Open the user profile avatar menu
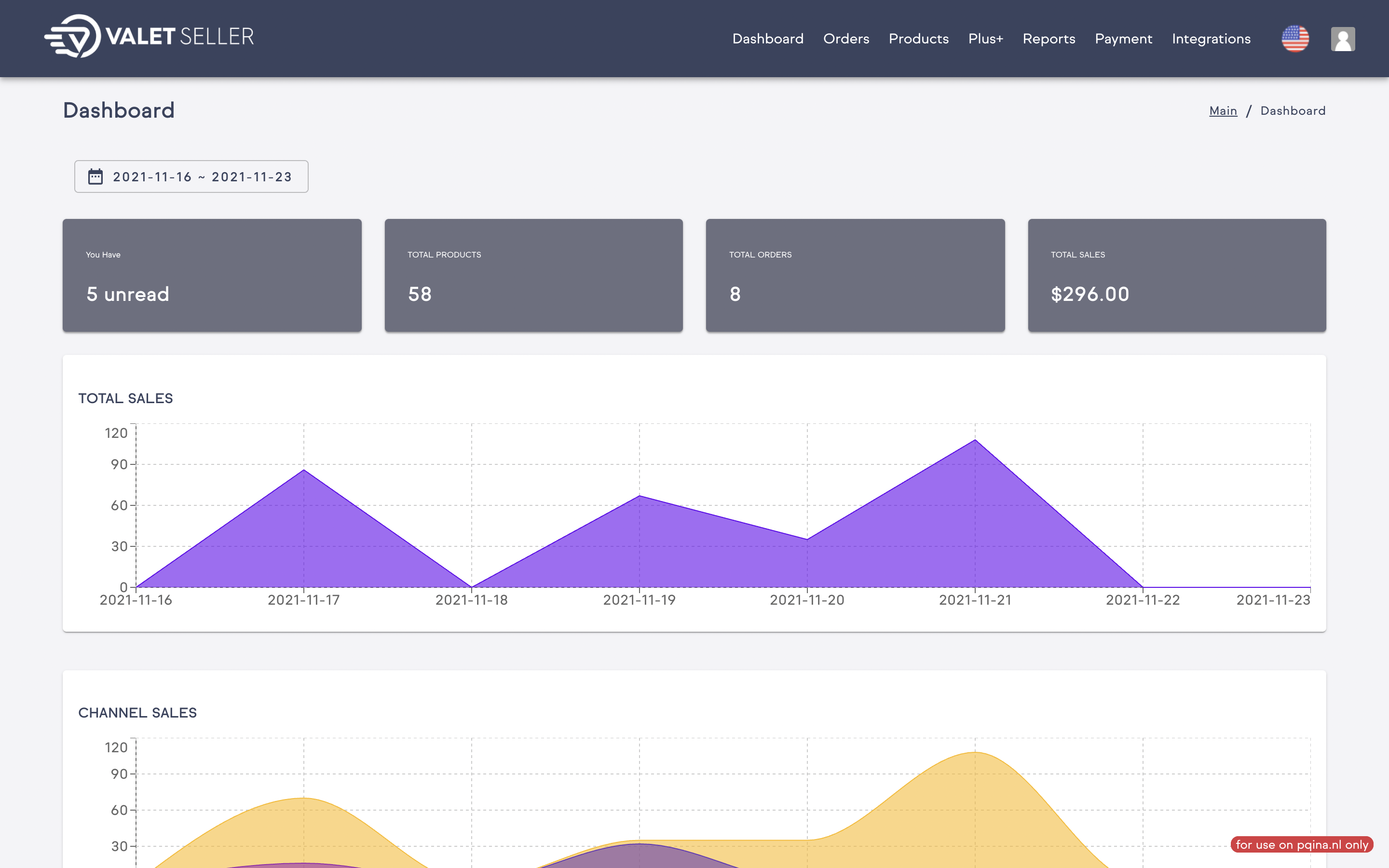 (x=1343, y=39)
